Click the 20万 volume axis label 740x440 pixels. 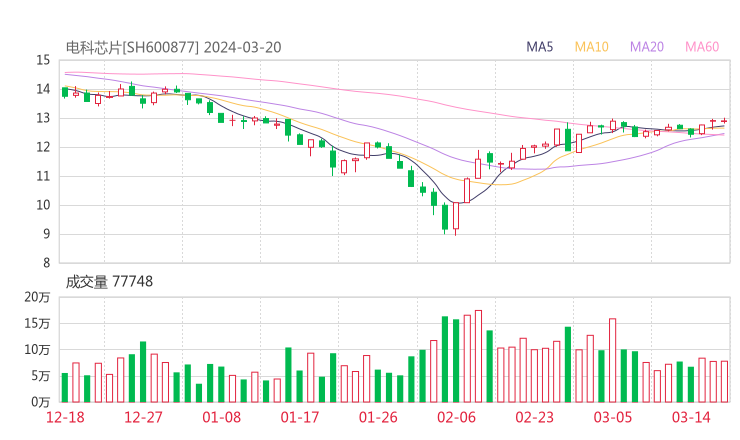[37, 297]
